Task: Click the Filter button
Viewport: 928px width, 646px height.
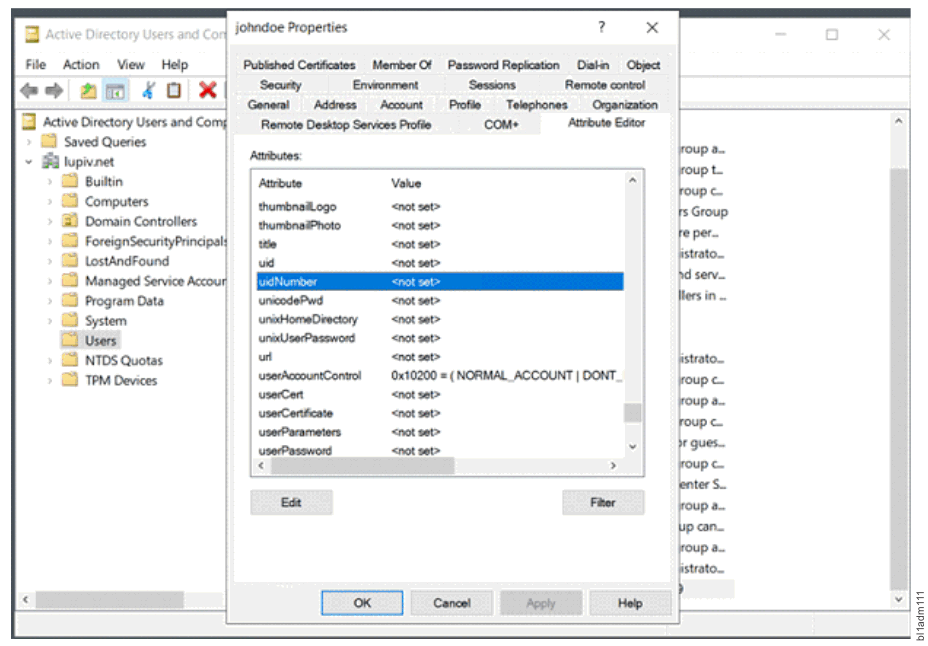Action: pos(603,502)
